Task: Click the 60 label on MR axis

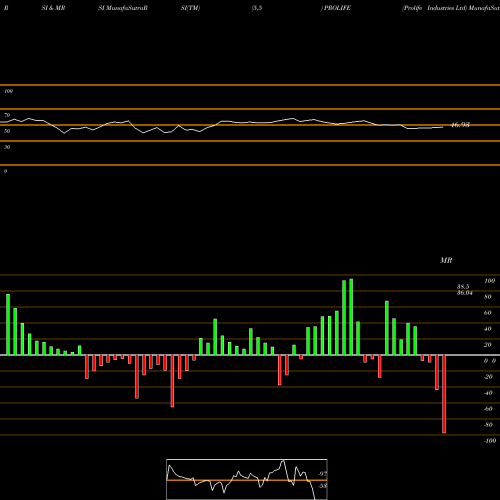Action: coord(488,313)
